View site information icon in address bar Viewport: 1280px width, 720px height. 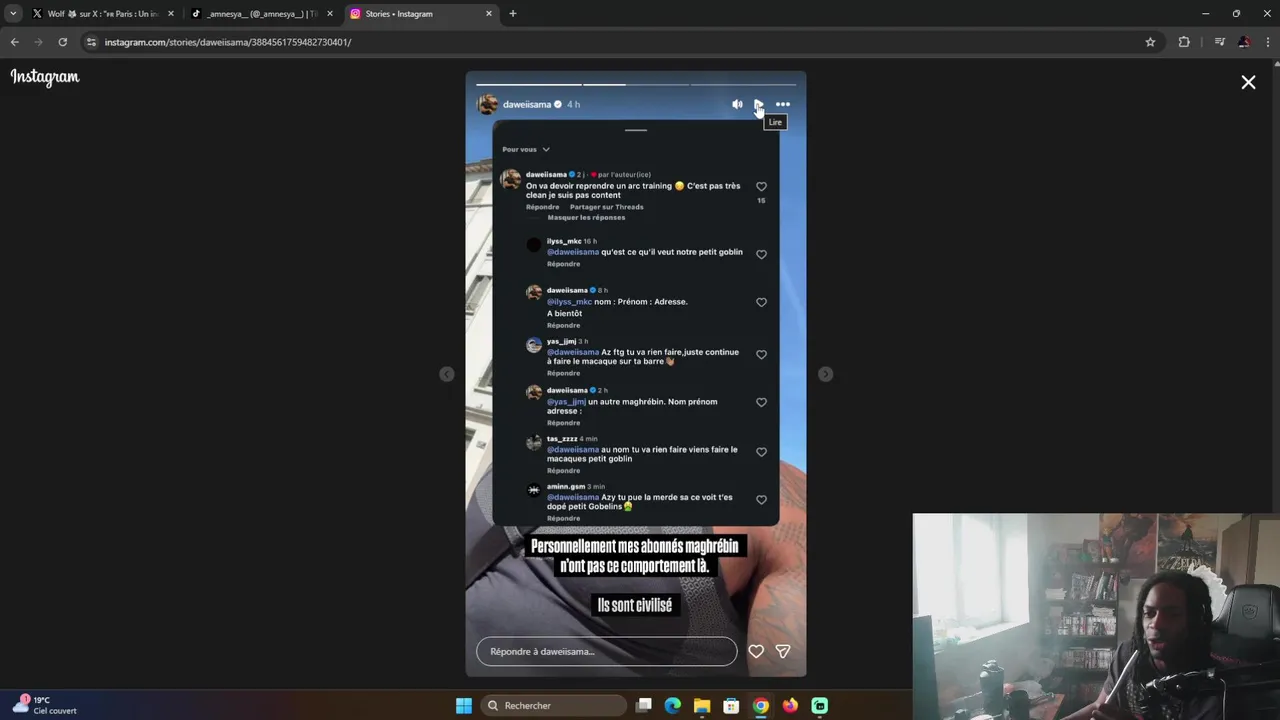click(91, 42)
